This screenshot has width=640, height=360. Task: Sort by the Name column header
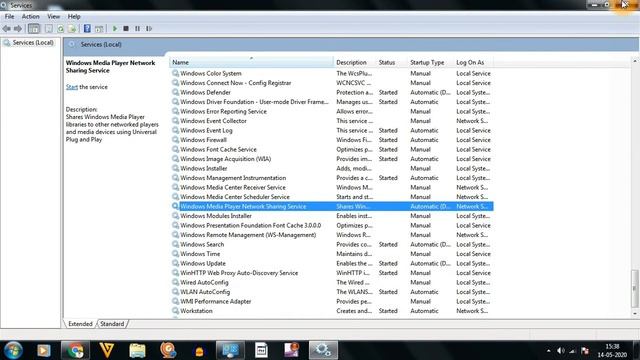251,62
